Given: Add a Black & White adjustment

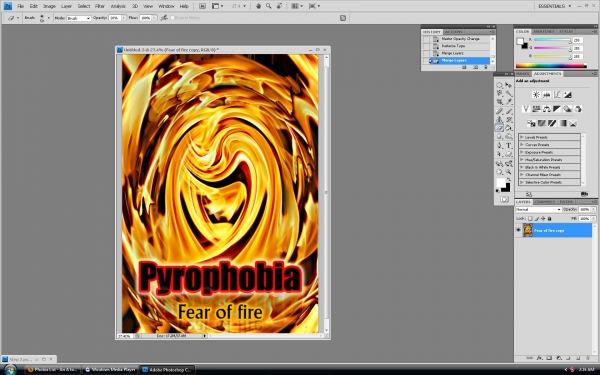Looking at the screenshot, I should 557,109.
